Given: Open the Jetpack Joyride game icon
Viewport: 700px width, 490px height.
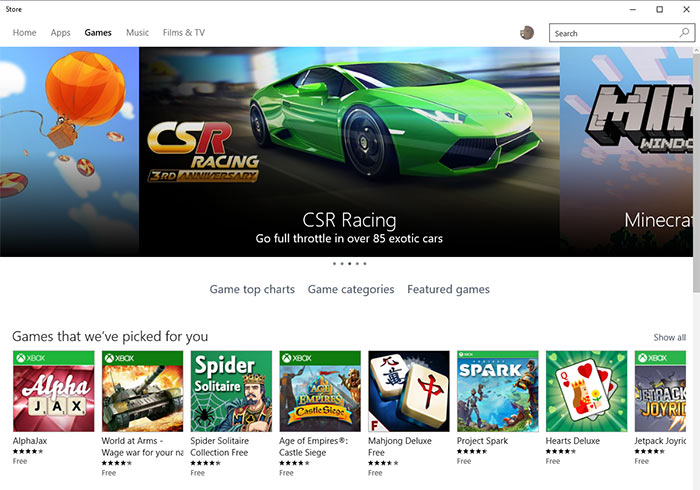Looking at the screenshot, I should (660, 391).
